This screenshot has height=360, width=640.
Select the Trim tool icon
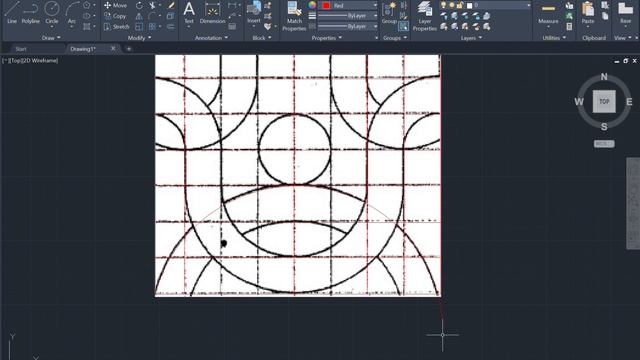152,5
